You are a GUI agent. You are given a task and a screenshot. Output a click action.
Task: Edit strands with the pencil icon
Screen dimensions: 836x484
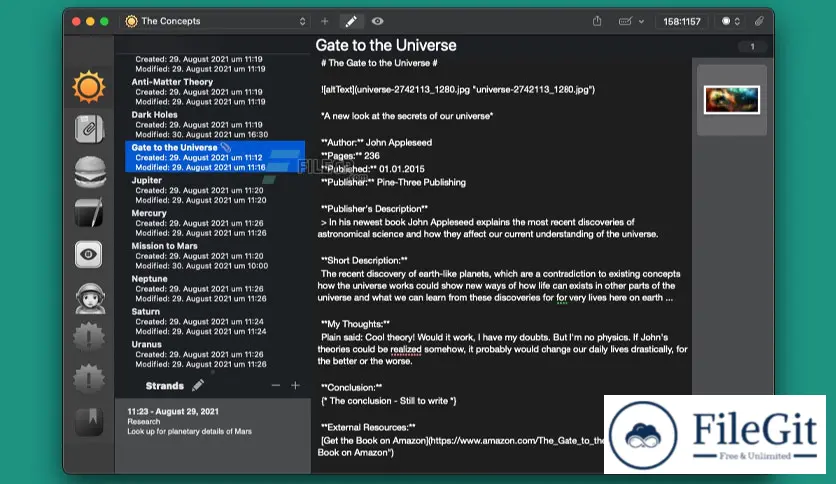click(198, 385)
